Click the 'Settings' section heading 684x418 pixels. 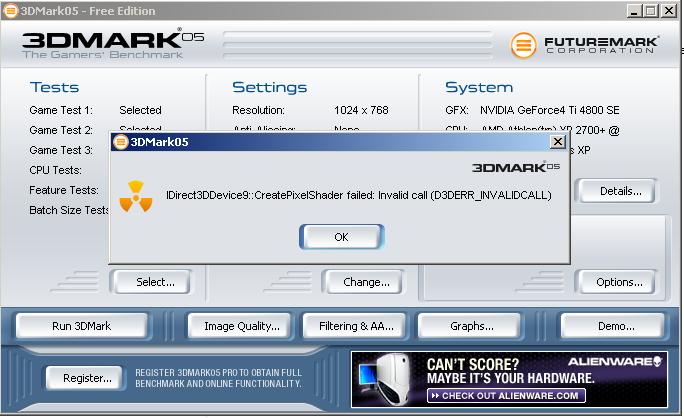point(270,87)
